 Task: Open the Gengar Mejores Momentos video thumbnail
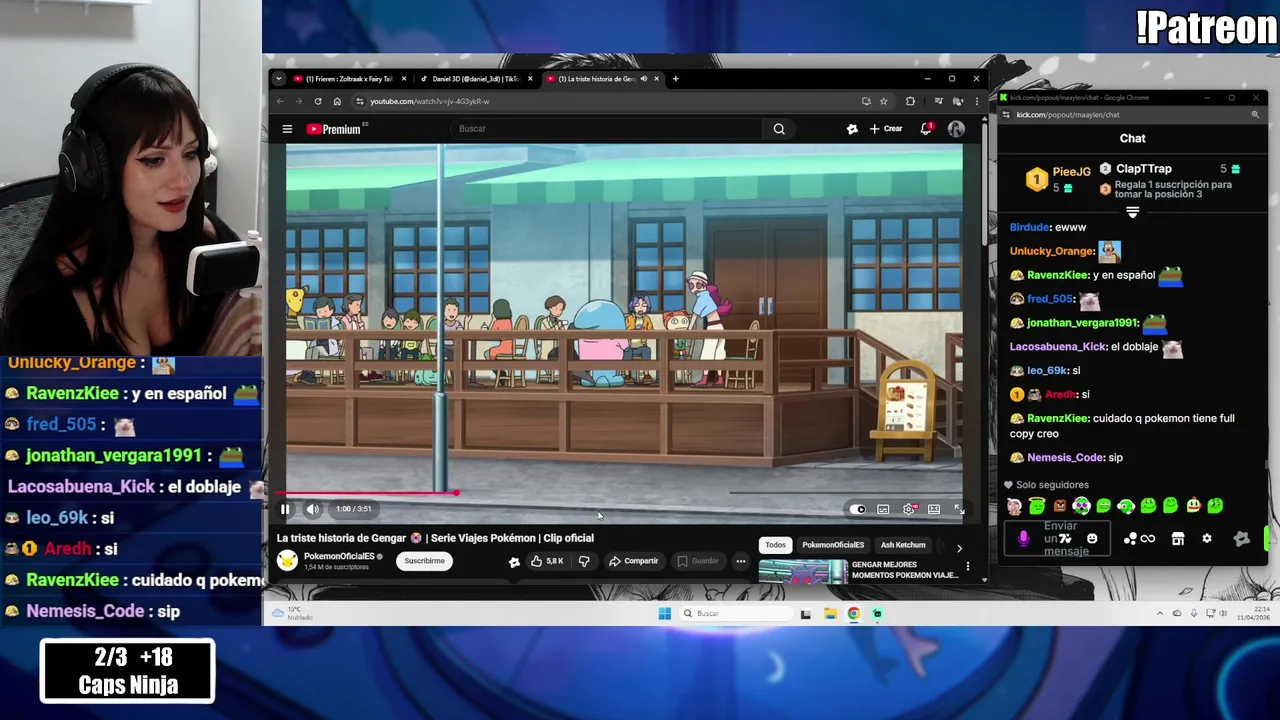[802, 571]
